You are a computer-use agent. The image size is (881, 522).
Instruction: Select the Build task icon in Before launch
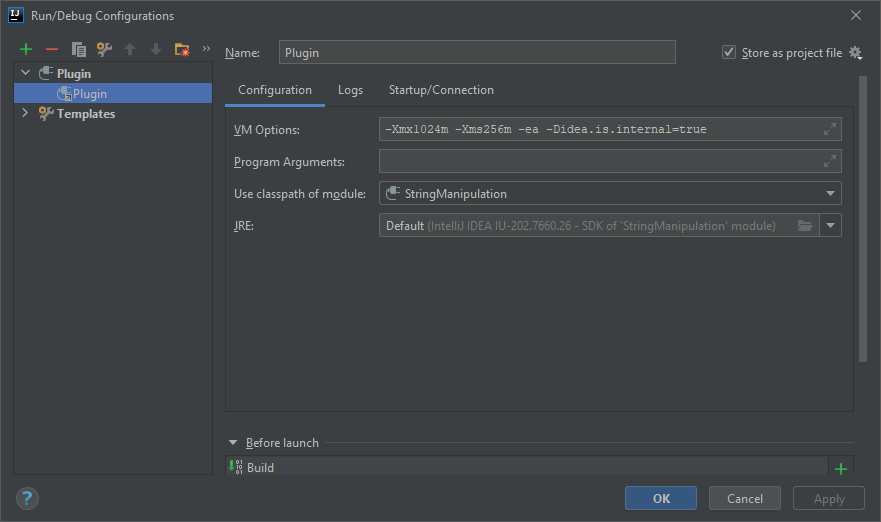235,467
